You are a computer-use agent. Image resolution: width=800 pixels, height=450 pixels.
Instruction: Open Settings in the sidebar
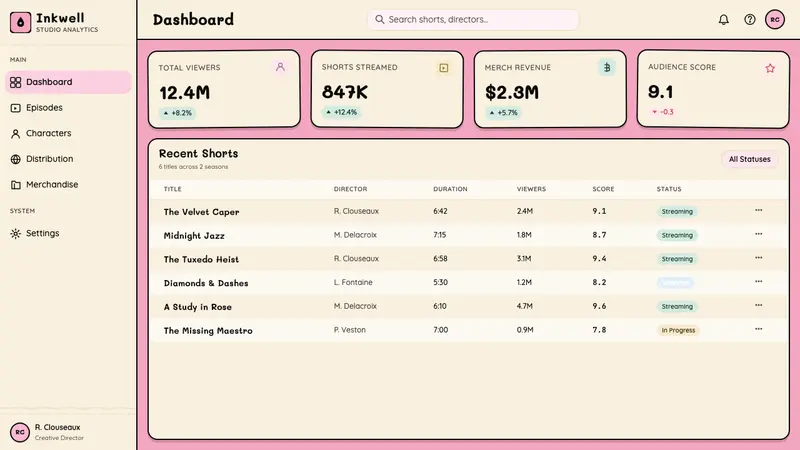pyautogui.click(x=68, y=233)
